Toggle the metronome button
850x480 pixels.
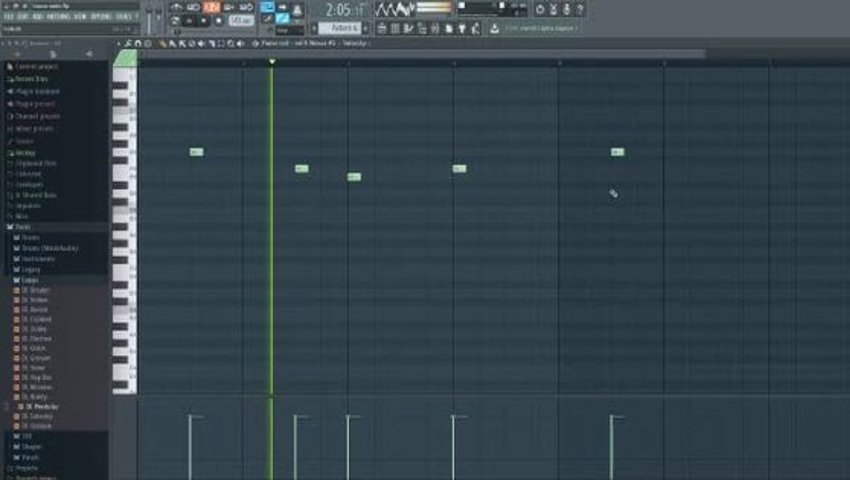175,7
